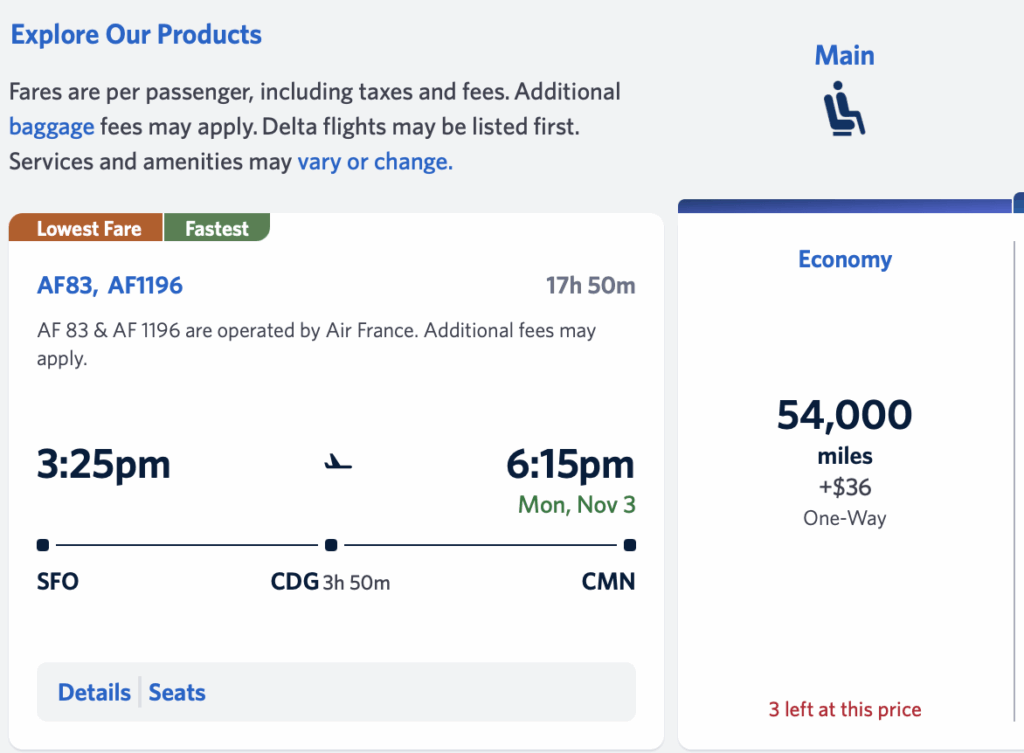
Task: Click the CMN arrival stop marker dot
Action: tap(629, 545)
